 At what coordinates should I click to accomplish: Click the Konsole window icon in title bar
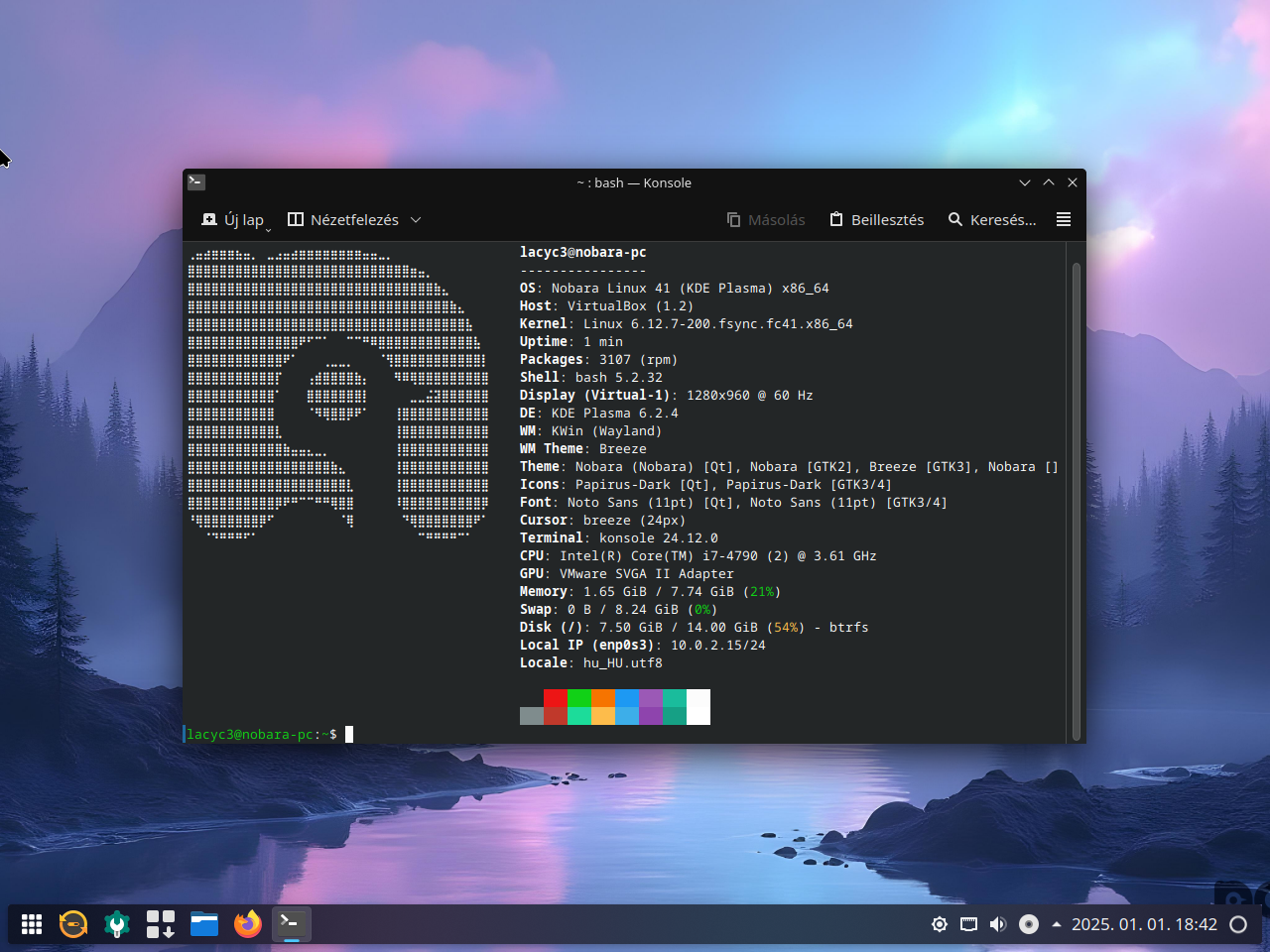[196, 181]
